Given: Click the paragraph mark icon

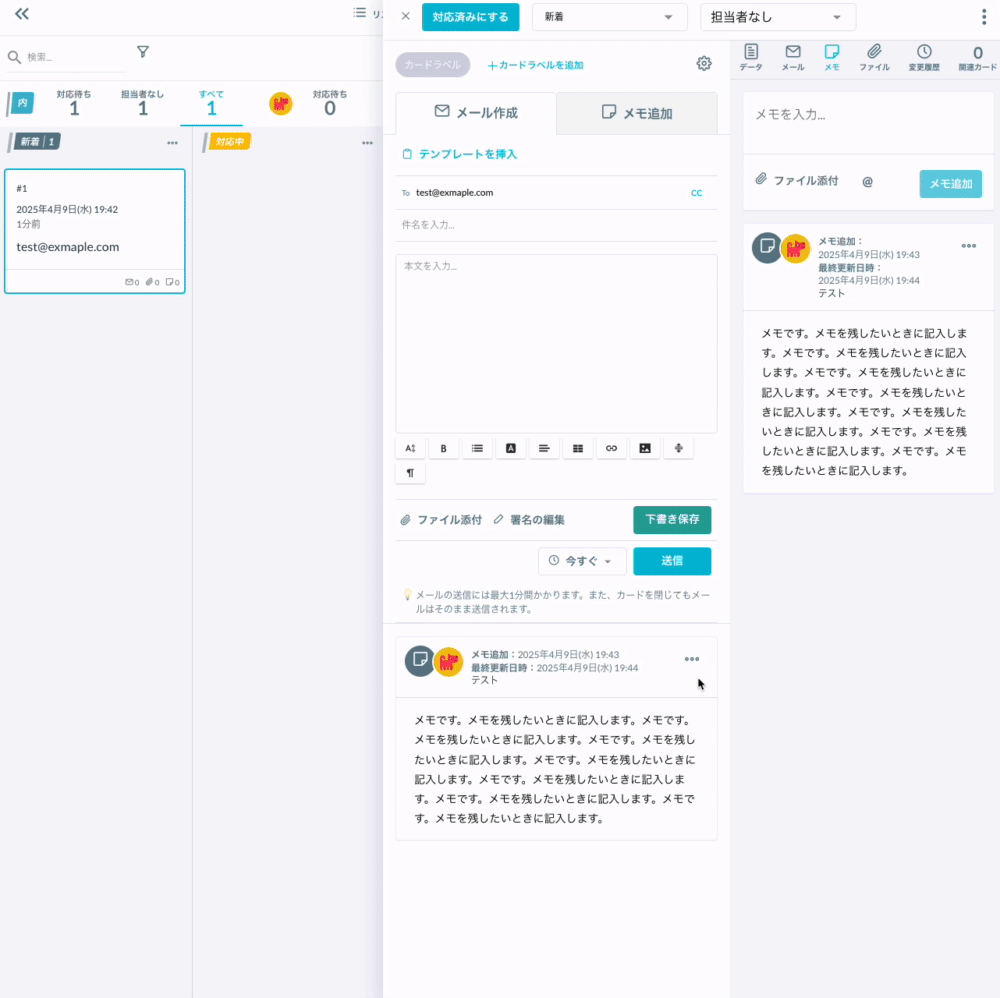Looking at the screenshot, I should pyautogui.click(x=410, y=473).
